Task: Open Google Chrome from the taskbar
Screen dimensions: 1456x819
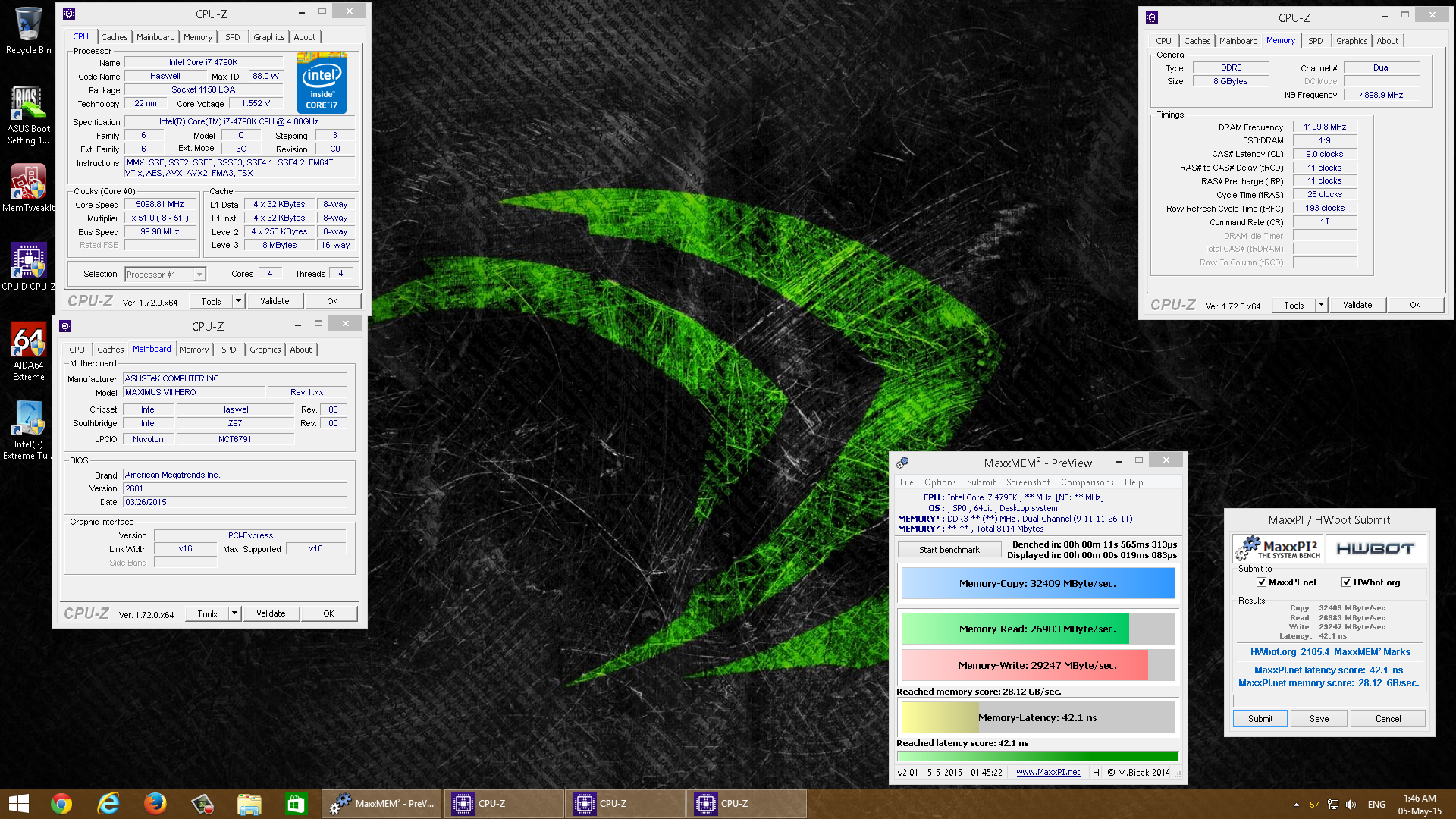Action: [61, 804]
